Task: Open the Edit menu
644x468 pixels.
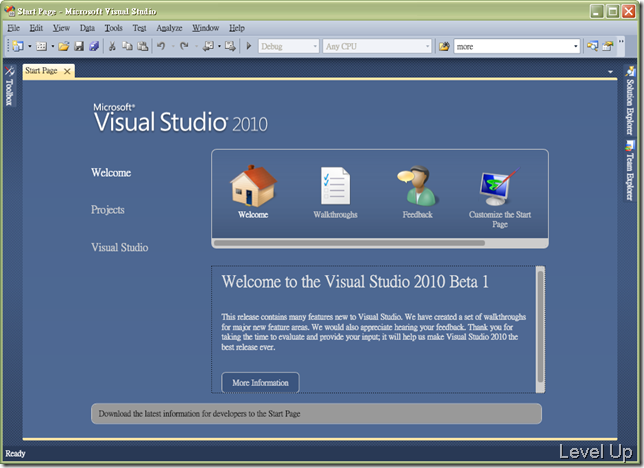Action: coord(36,28)
